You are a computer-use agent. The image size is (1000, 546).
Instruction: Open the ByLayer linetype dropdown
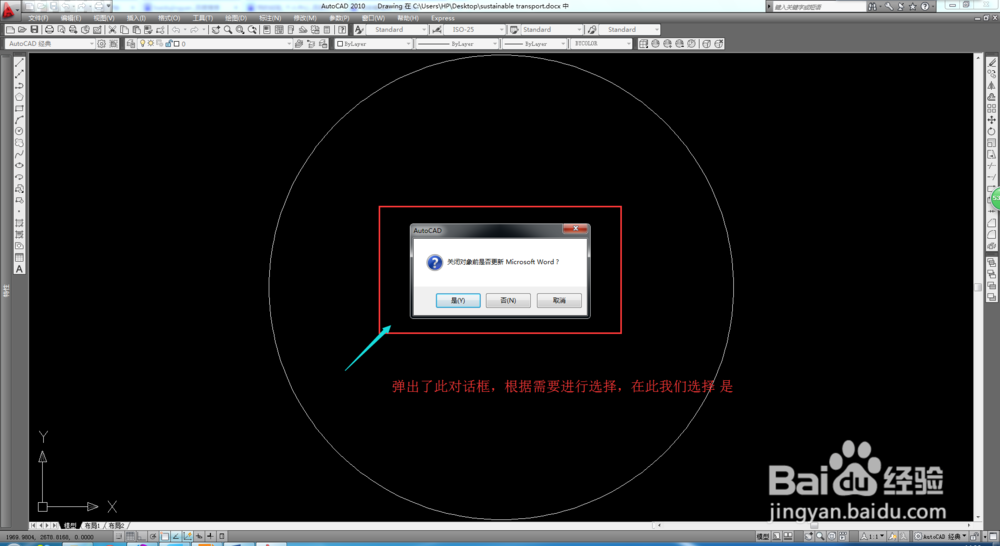pos(457,43)
